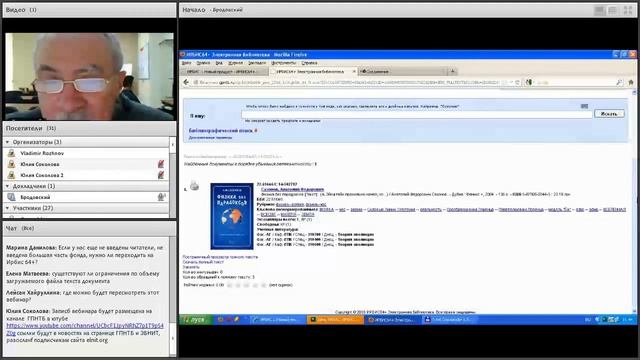Viewport: 640px width, 360px height.
Task: Click host icon beside Юлия Соколова 2
Action: (x=11, y=175)
